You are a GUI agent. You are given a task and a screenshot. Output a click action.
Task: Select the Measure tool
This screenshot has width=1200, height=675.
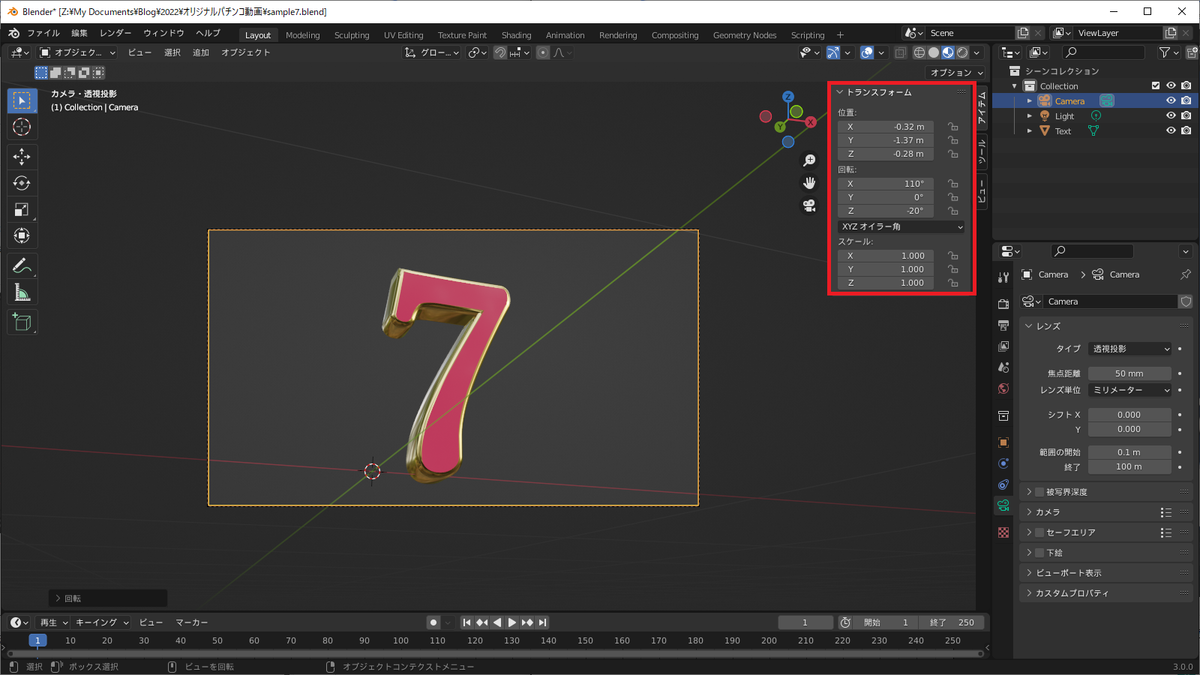tap(22, 292)
